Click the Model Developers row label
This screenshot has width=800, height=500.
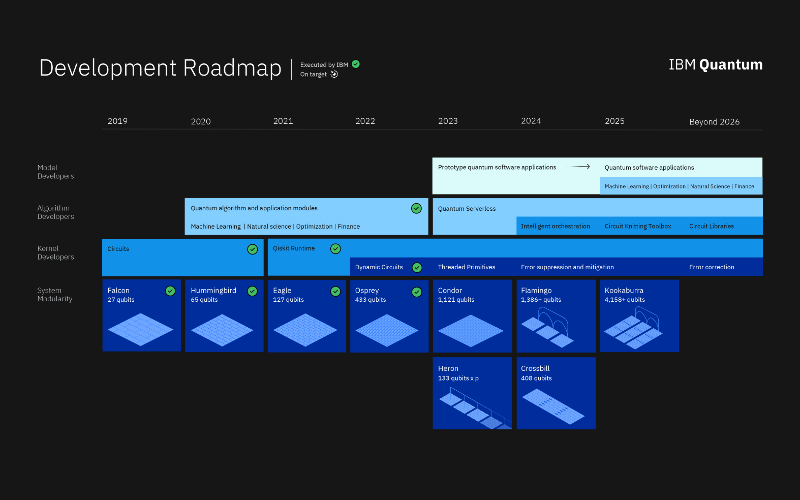[x=56, y=172]
